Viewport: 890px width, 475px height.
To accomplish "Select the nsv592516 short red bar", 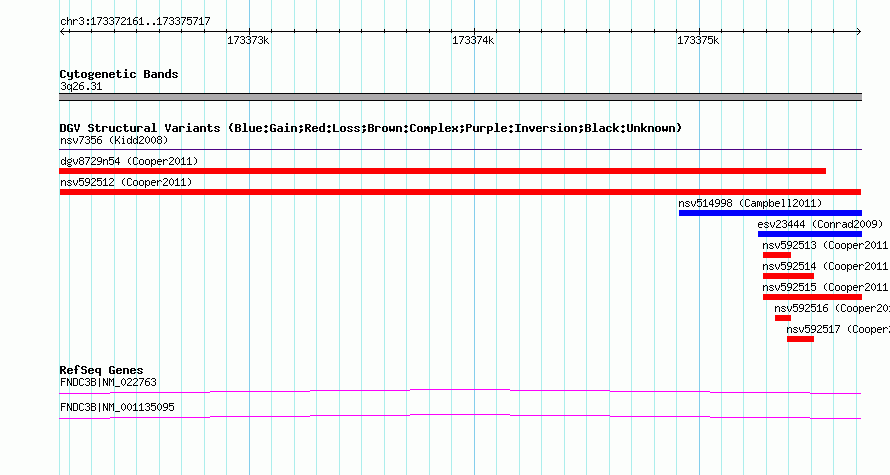I will click(783, 318).
